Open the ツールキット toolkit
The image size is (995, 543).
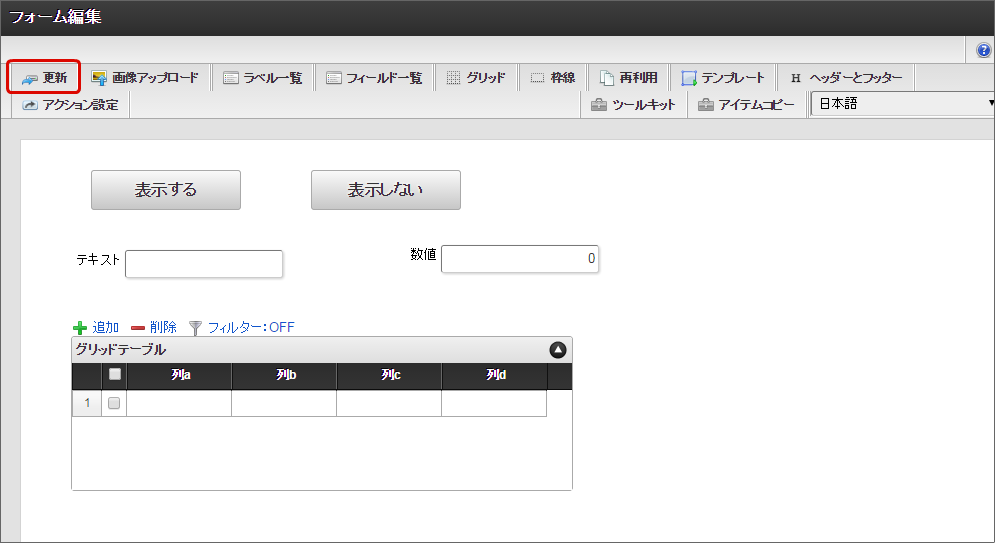tap(633, 105)
